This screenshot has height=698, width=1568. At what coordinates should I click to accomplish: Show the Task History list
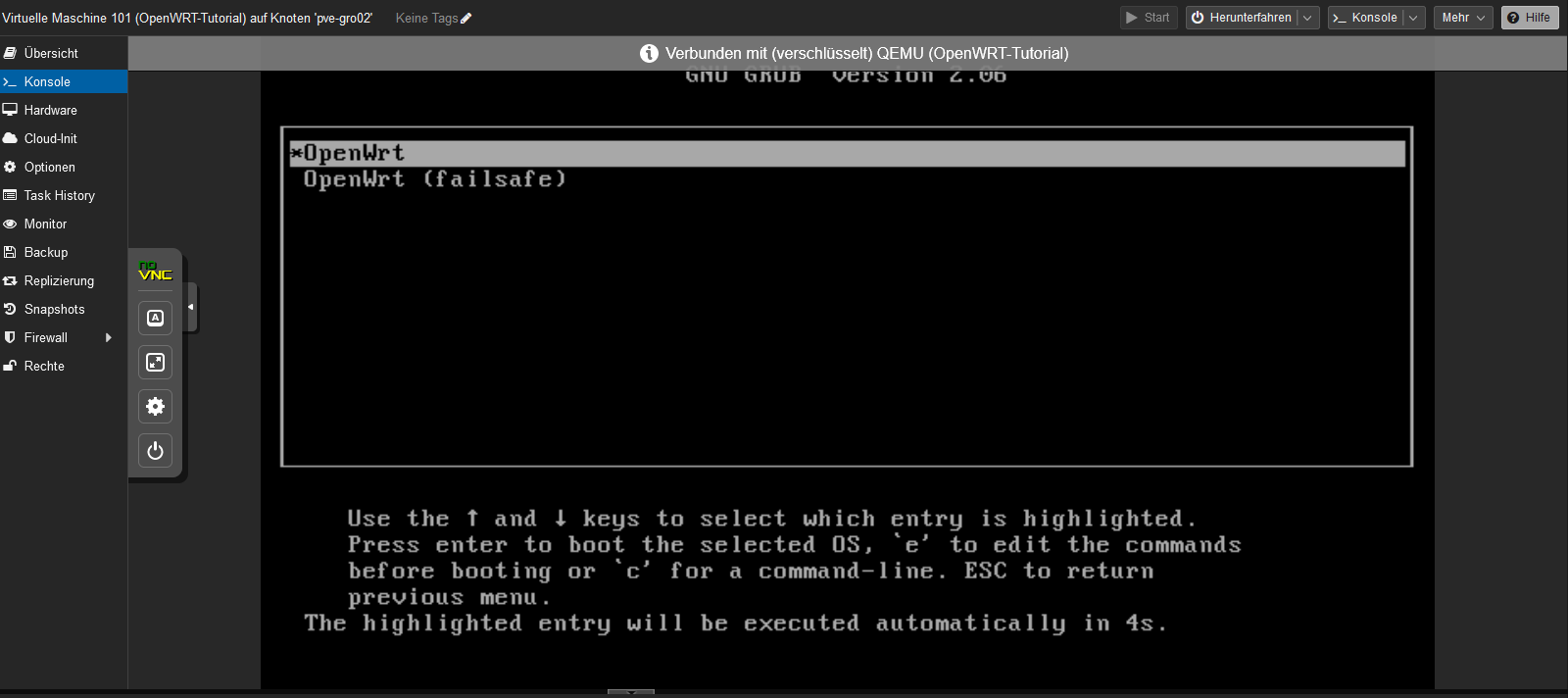click(x=64, y=195)
